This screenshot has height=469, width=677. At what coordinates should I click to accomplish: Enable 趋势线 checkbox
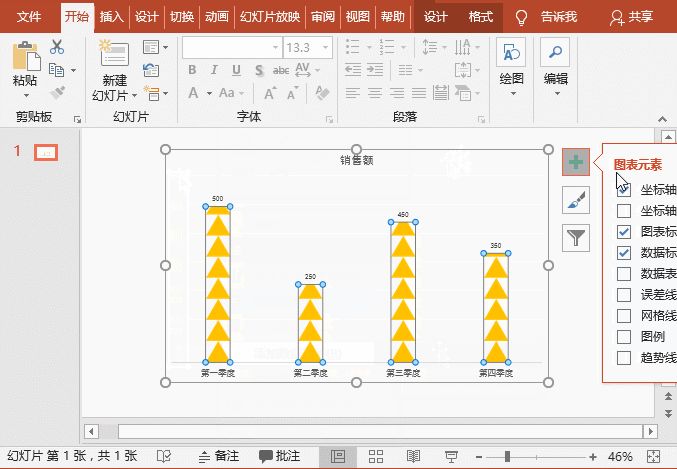click(623, 358)
